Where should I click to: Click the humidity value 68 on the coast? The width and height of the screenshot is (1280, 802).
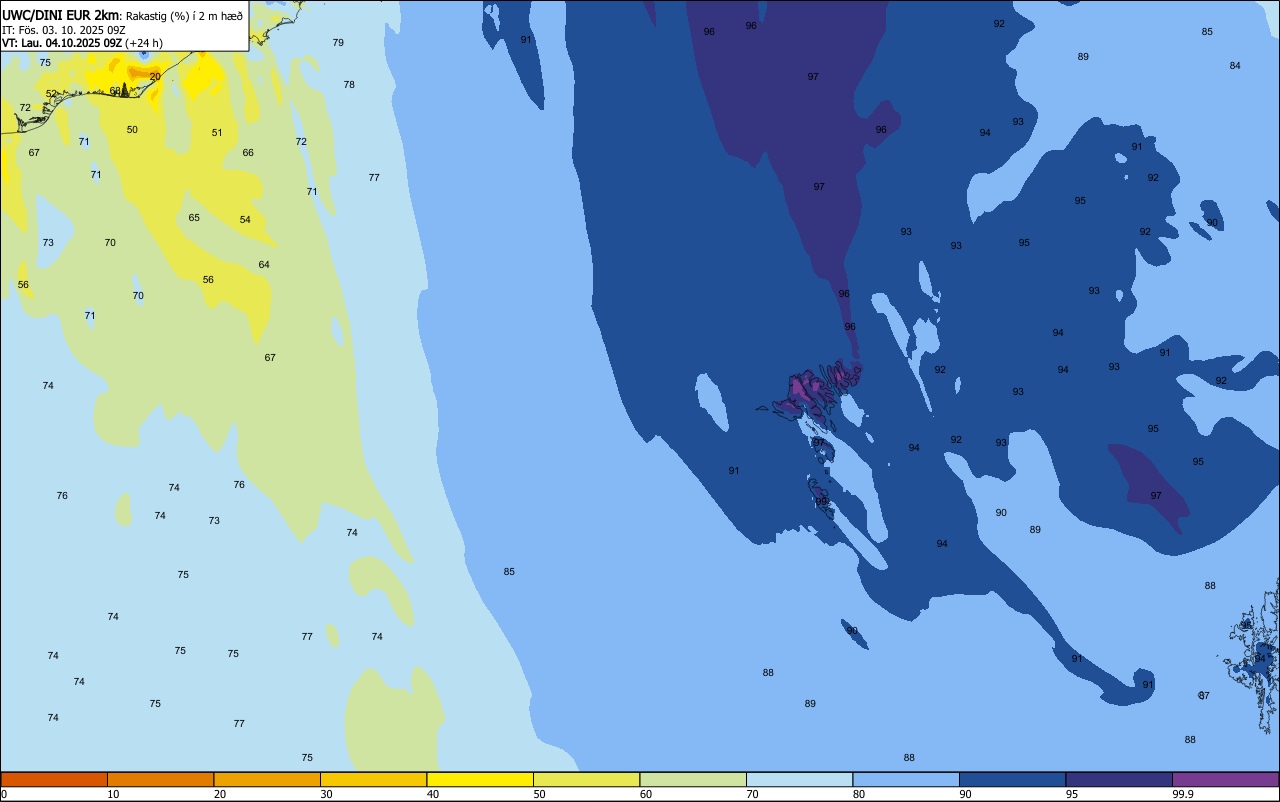[x=115, y=91]
